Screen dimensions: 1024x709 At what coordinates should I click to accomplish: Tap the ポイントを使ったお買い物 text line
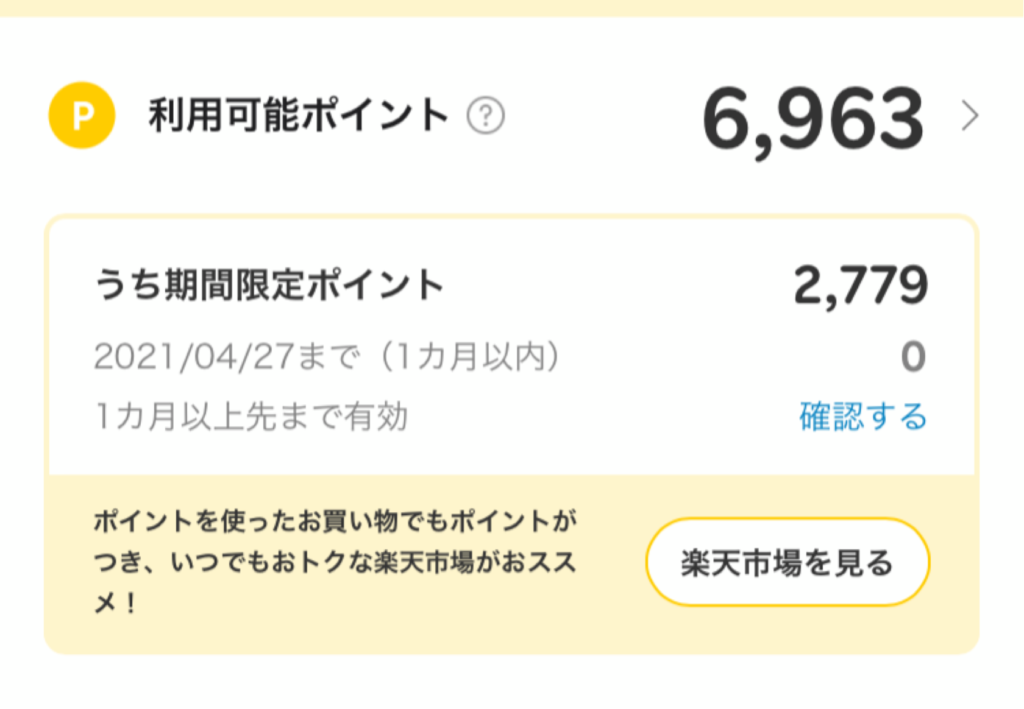[x=335, y=521]
